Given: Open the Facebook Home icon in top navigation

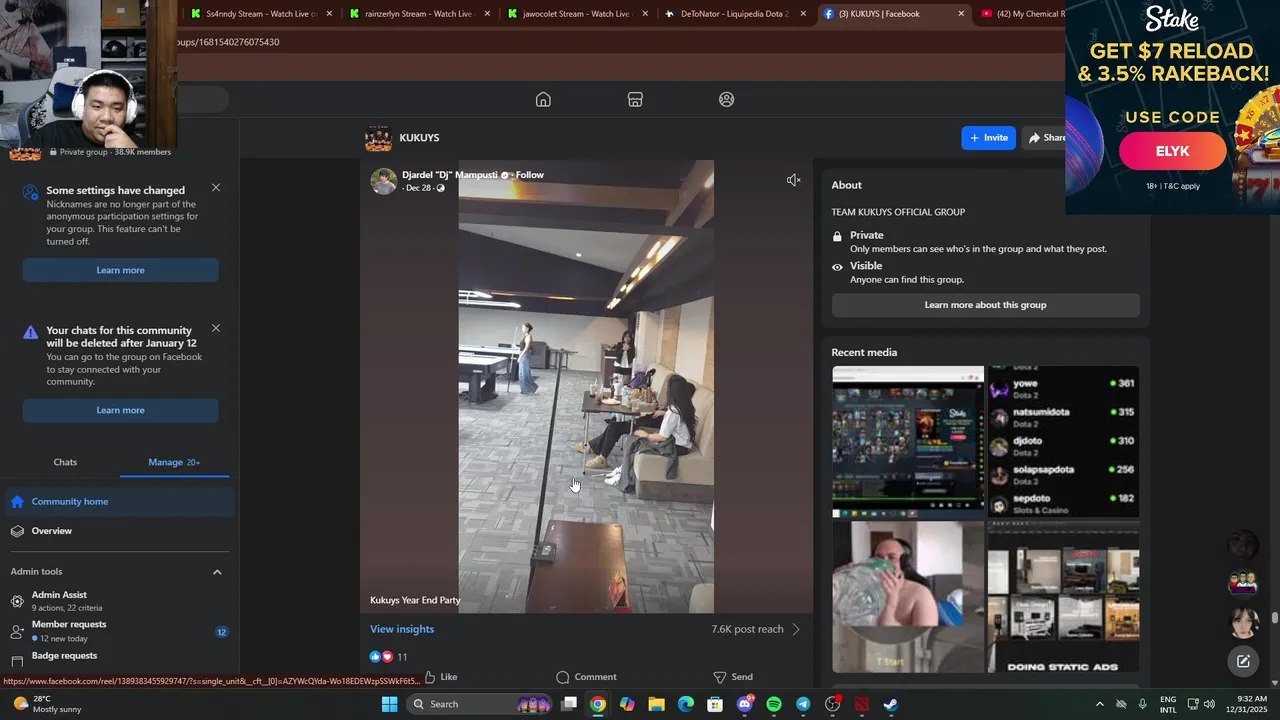Looking at the screenshot, I should pyautogui.click(x=543, y=99).
